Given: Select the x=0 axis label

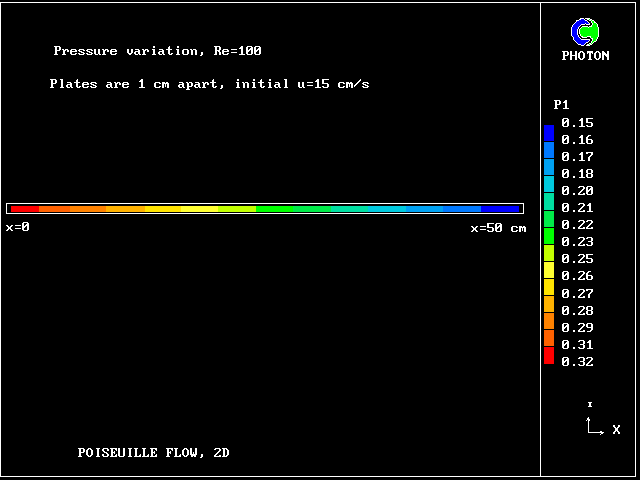Looking at the screenshot, I should point(18,228).
